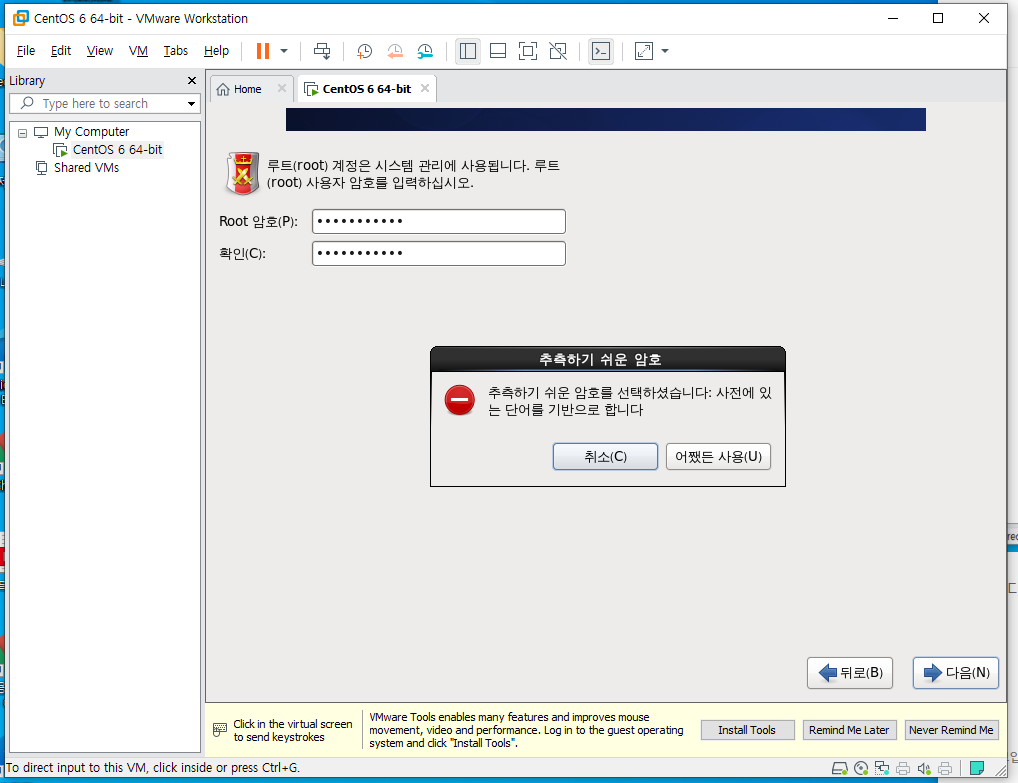
Task: Click 어쨌든 사용(U) to use password anyway
Action: point(718,456)
